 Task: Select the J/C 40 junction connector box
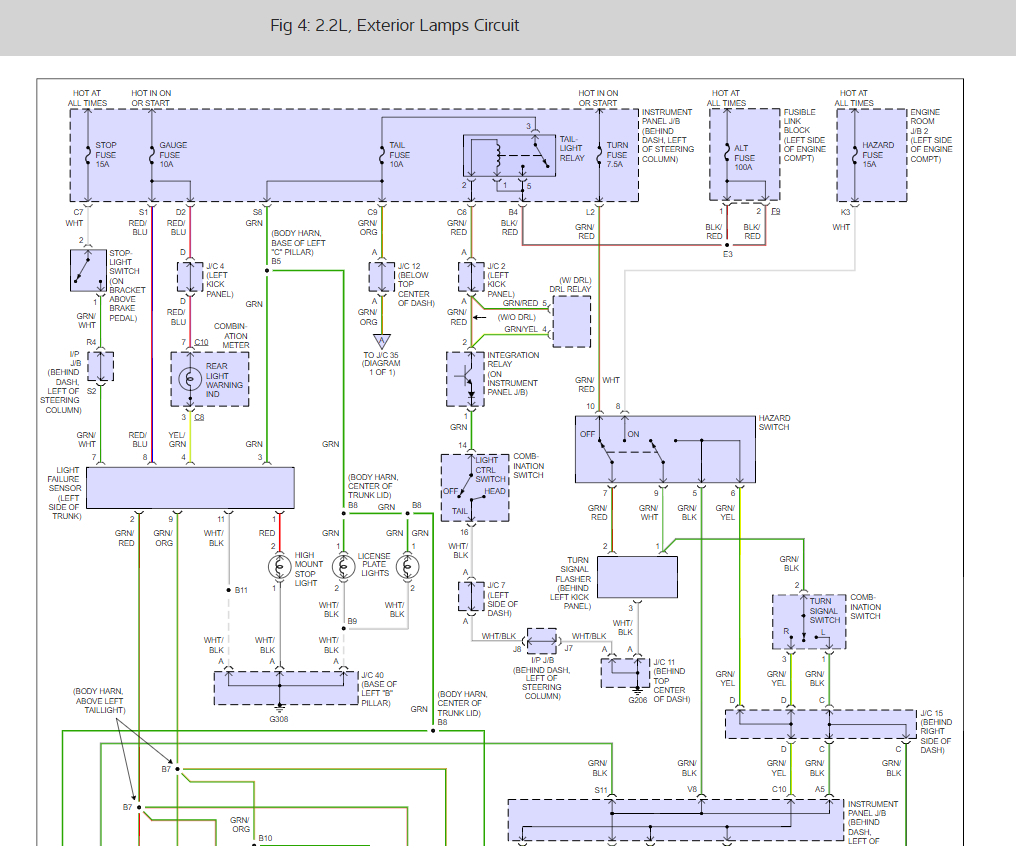pyautogui.click(x=286, y=688)
